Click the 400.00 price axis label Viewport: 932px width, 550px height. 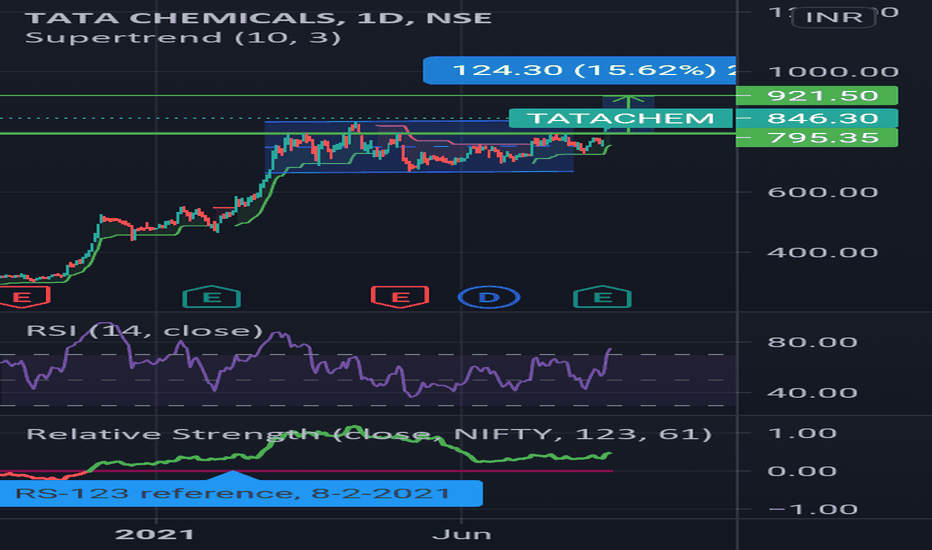pos(823,252)
